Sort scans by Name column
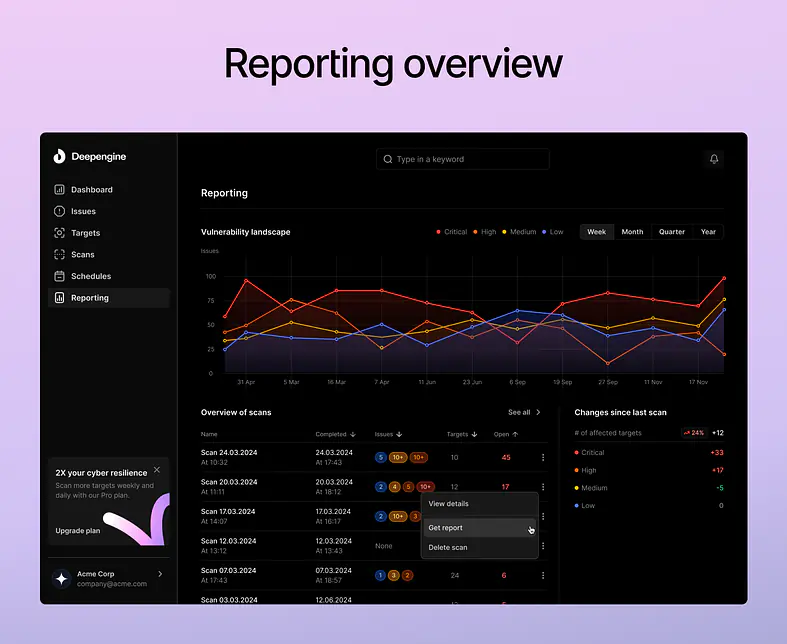 pyautogui.click(x=209, y=434)
